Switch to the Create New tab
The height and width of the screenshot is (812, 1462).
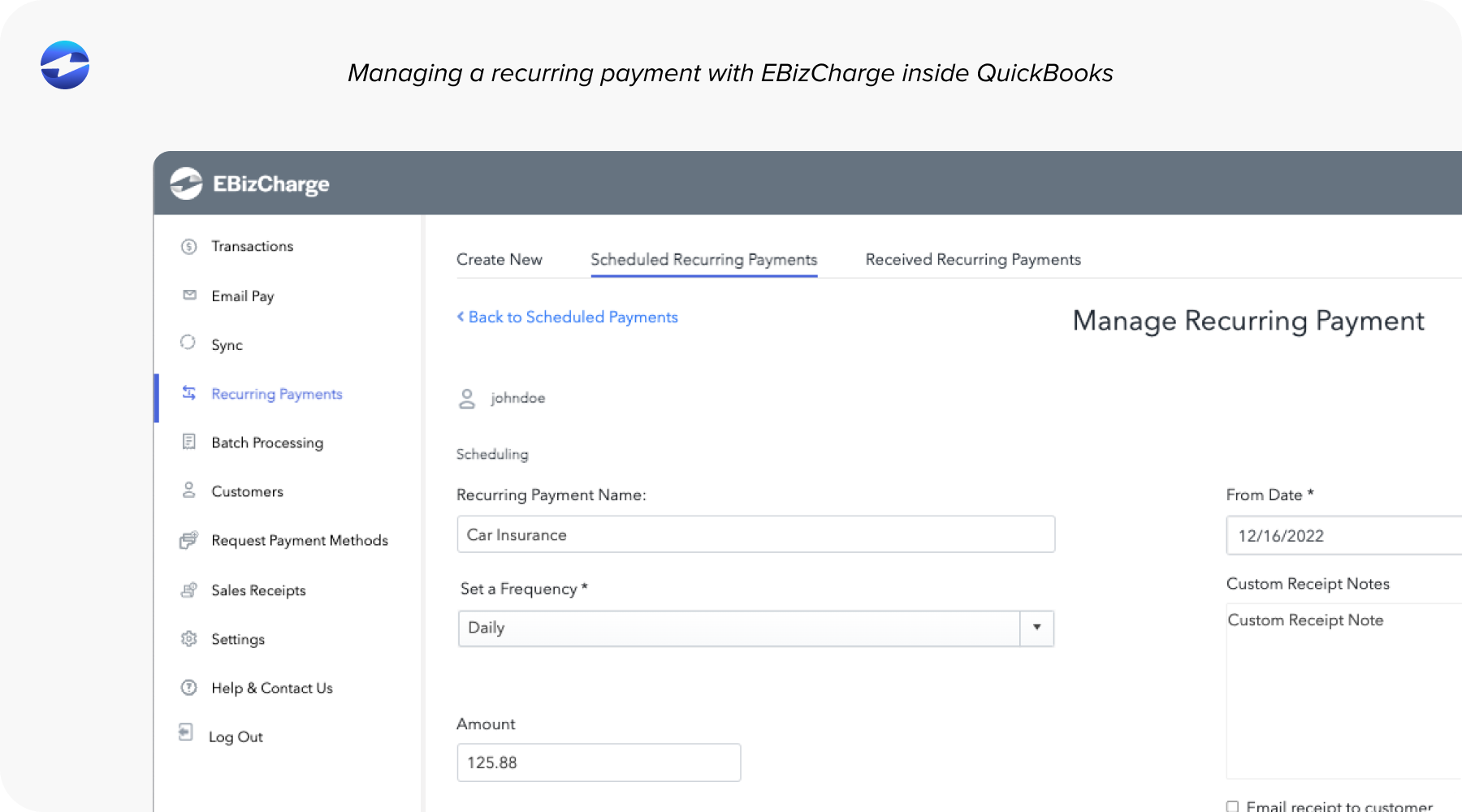click(499, 259)
